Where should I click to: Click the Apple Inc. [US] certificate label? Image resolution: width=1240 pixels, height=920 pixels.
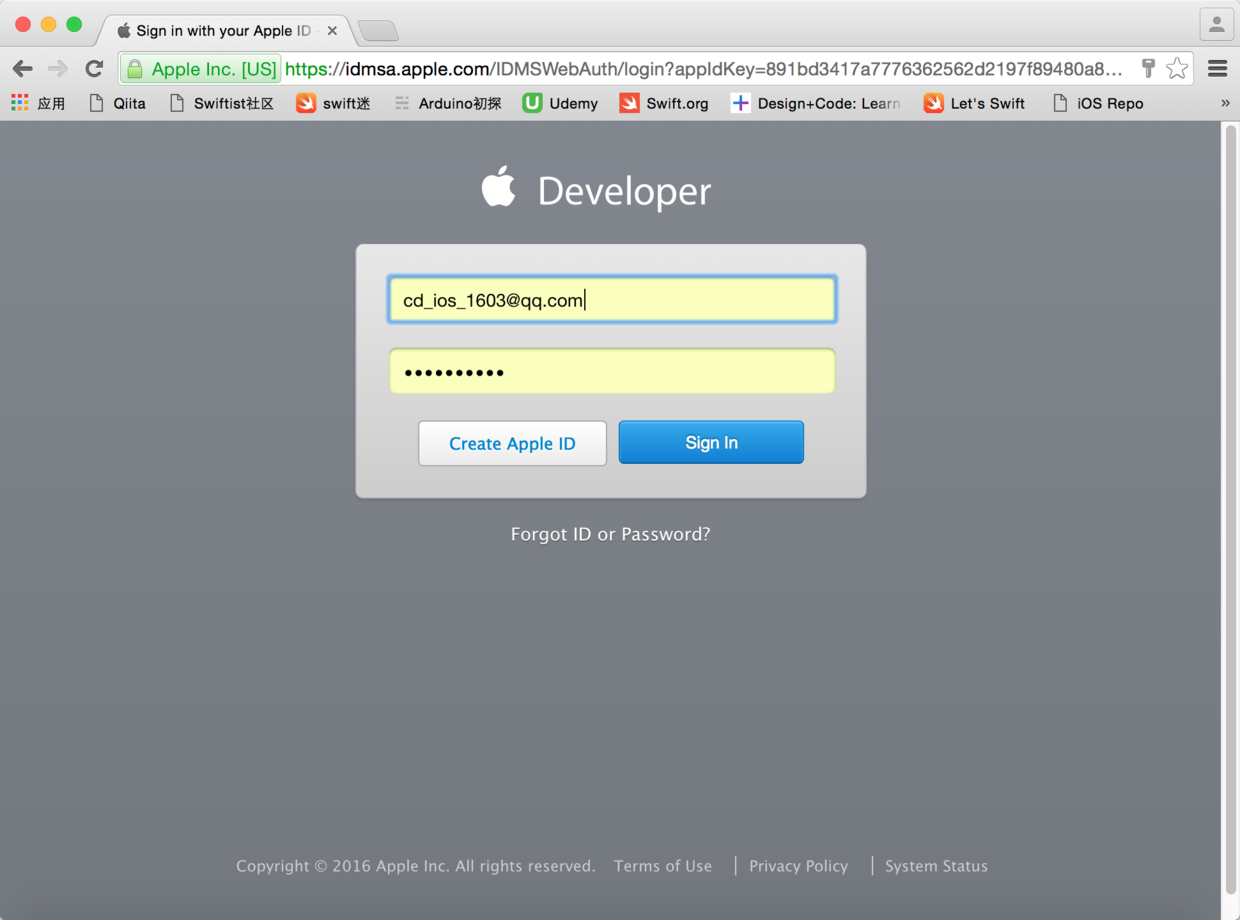pos(214,69)
